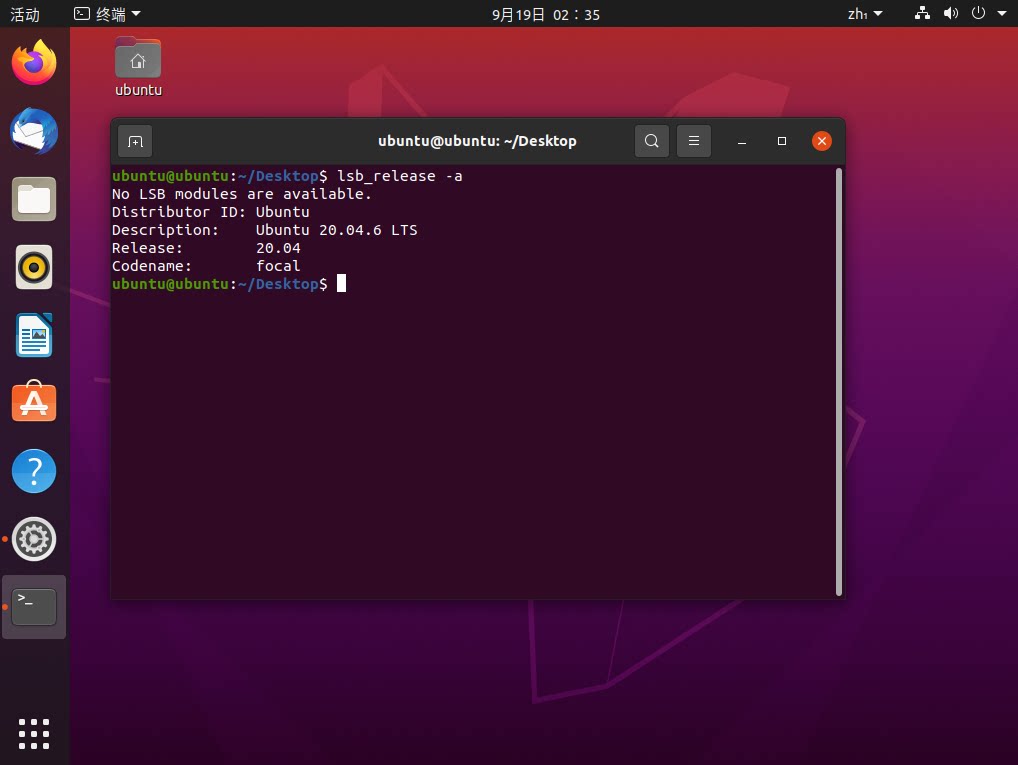1018x765 pixels.
Task: Add a new terminal tab
Action: pyautogui.click(x=135, y=141)
